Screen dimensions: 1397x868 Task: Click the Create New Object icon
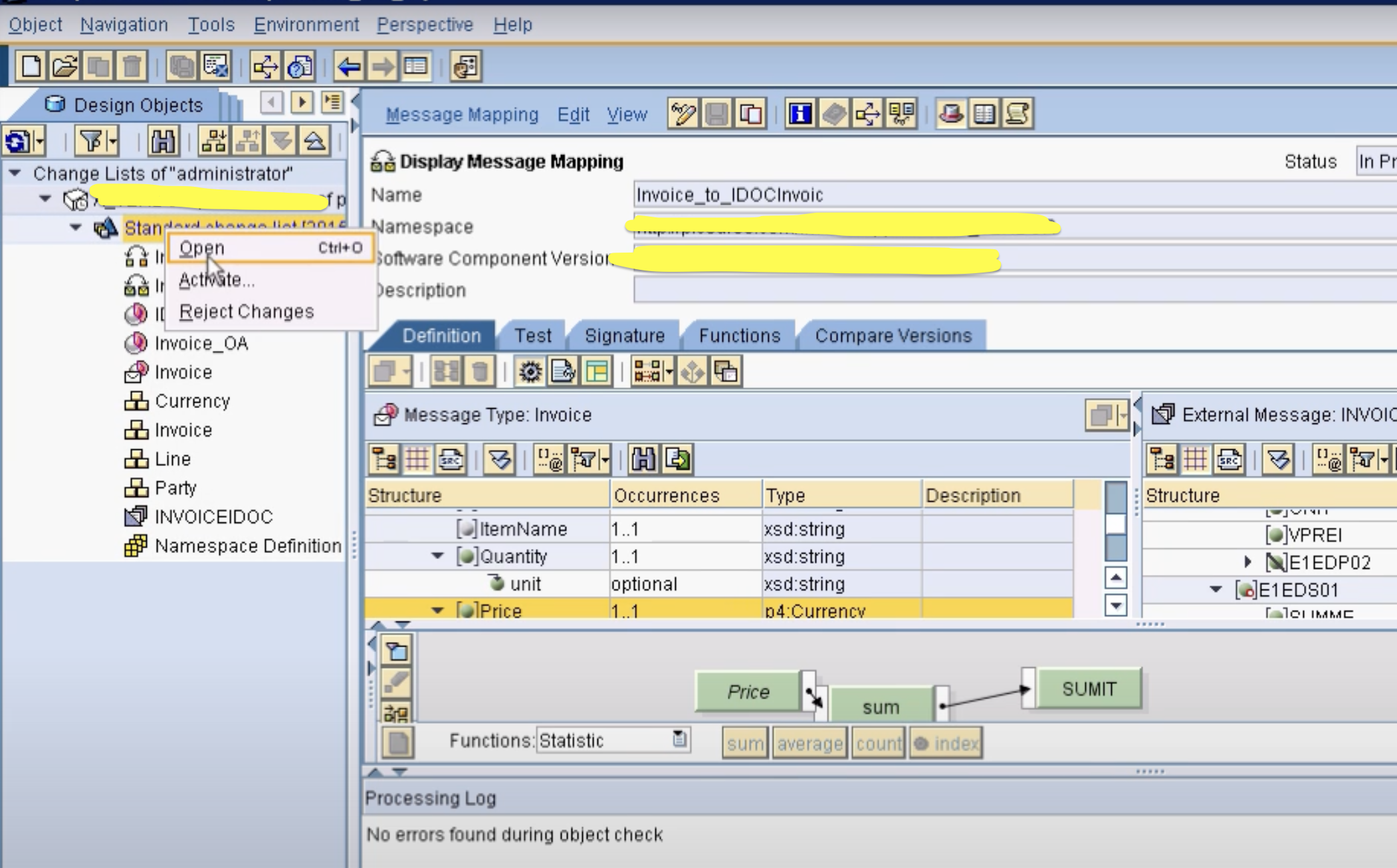[x=31, y=66]
